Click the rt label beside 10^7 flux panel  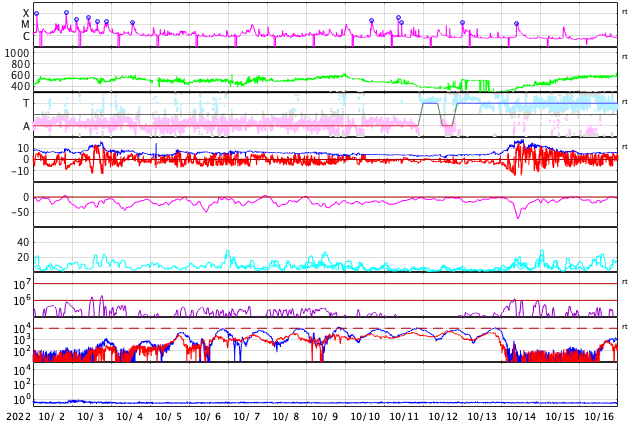(625, 282)
